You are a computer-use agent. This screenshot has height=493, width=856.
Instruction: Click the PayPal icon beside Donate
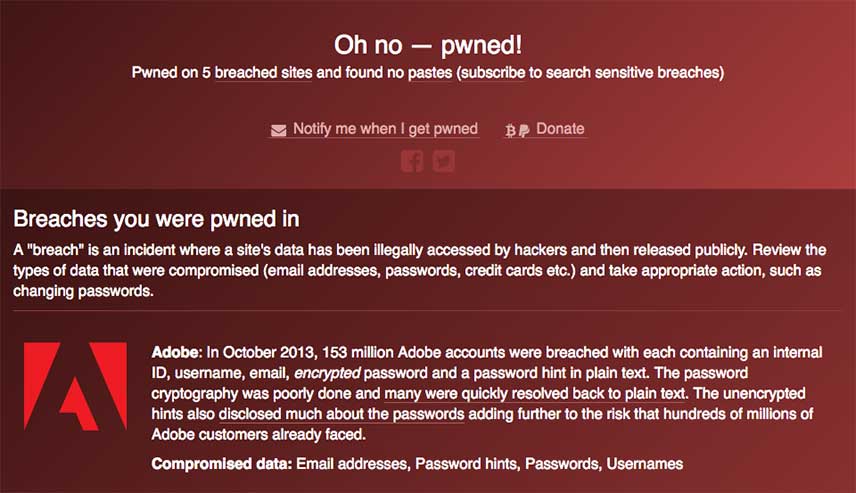[x=524, y=130]
